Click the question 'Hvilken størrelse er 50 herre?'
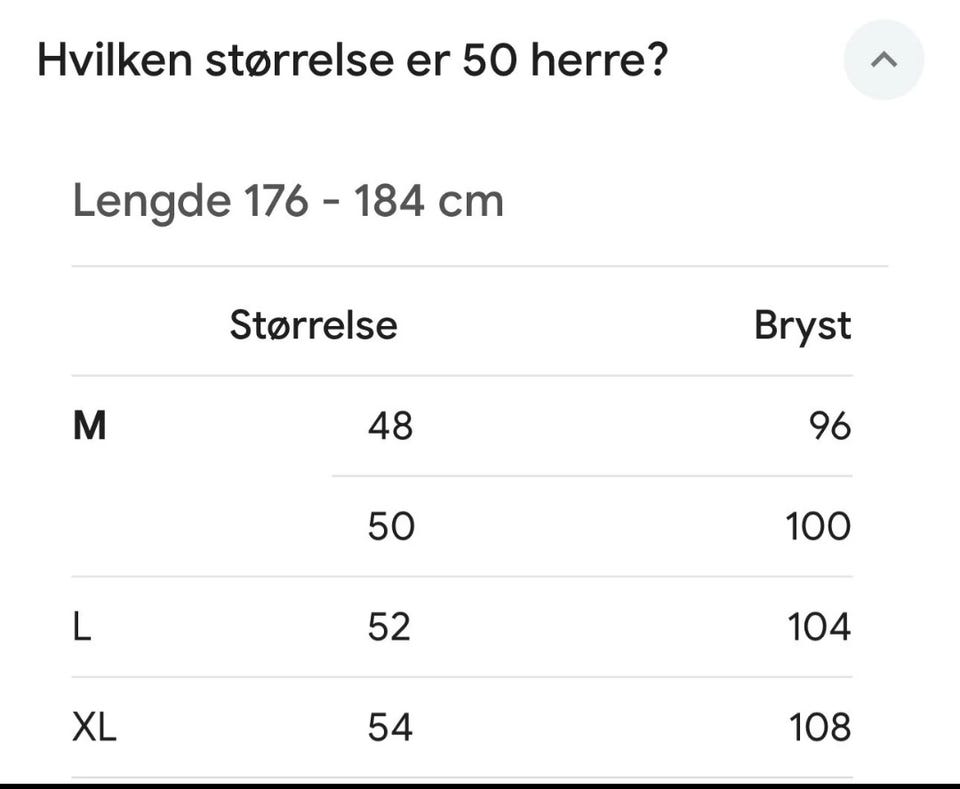Image resolution: width=960 pixels, height=789 pixels. tap(352, 60)
